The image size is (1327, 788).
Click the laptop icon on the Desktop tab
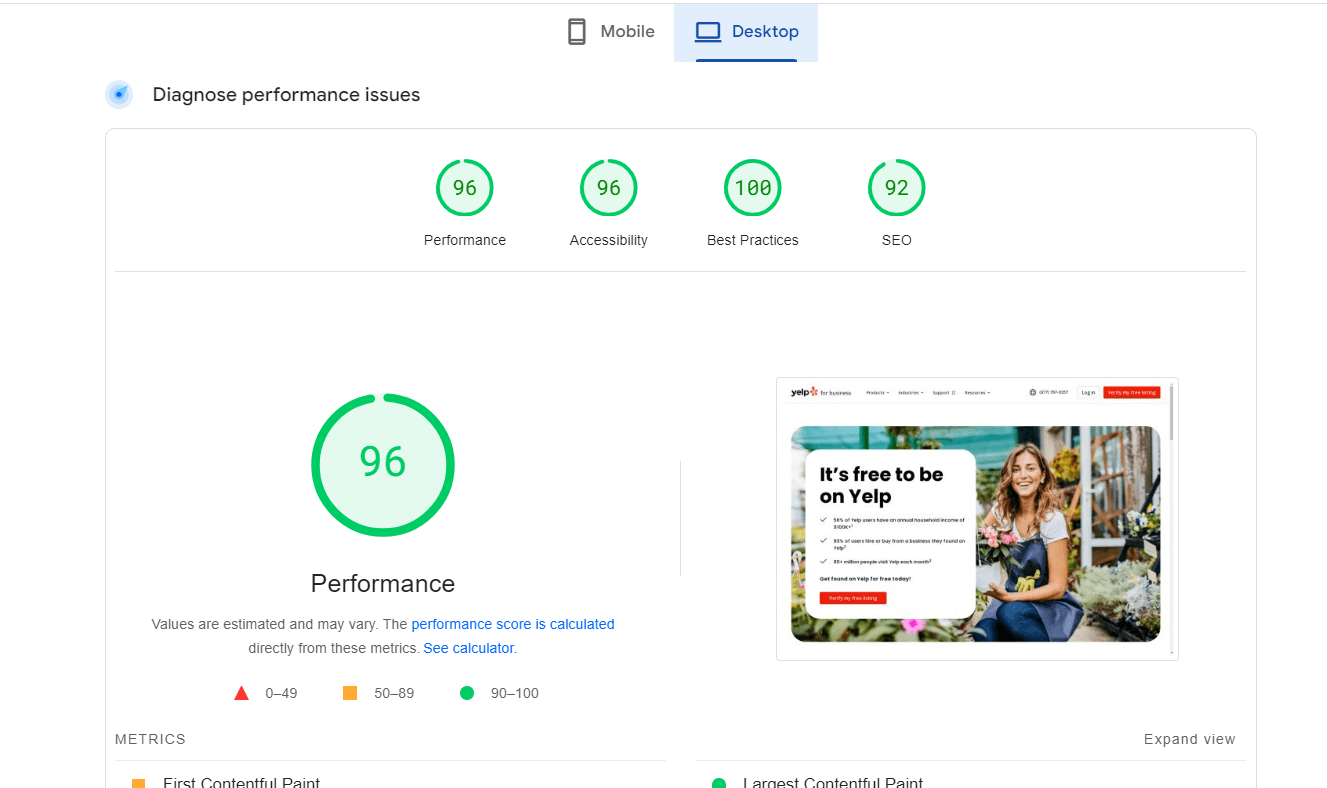point(709,31)
